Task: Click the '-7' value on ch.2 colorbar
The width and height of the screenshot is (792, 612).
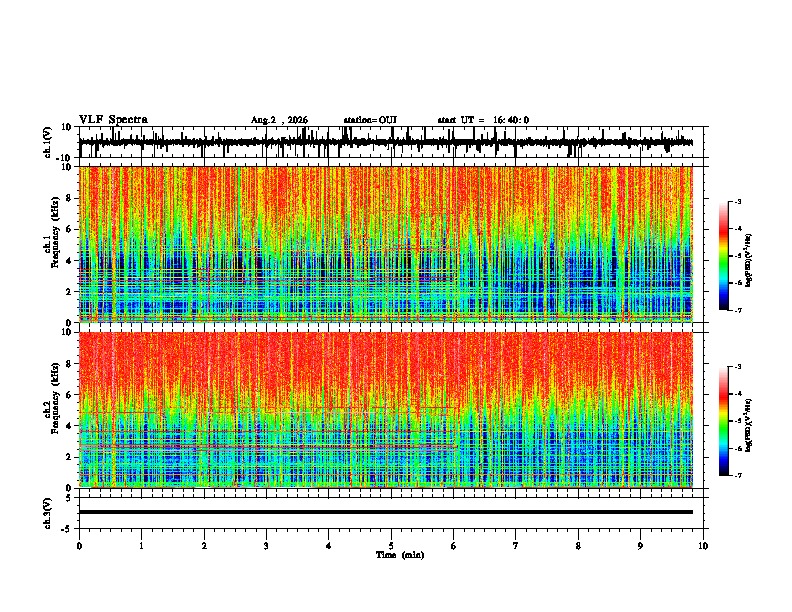Action: (737, 475)
